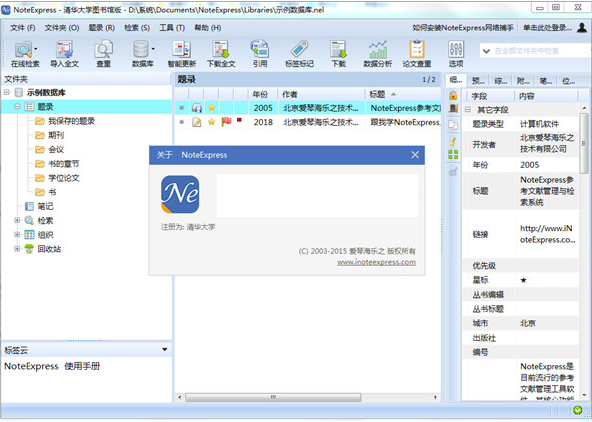The height and width of the screenshot is (422, 592).
Task: Open 数据分析 data analysis
Action: coord(378,54)
